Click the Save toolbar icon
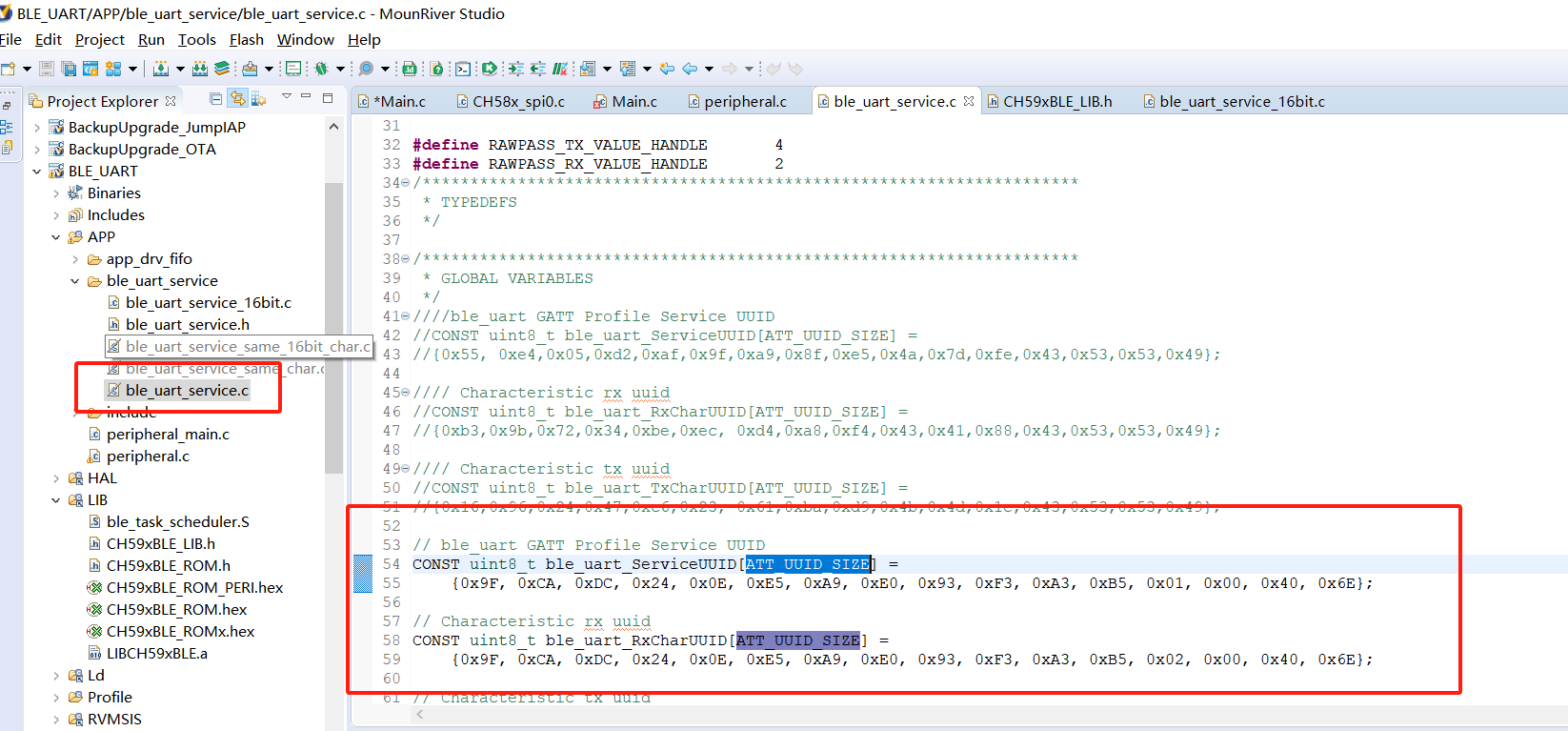This screenshot has width=1568, height=731. tap(47, 69)
